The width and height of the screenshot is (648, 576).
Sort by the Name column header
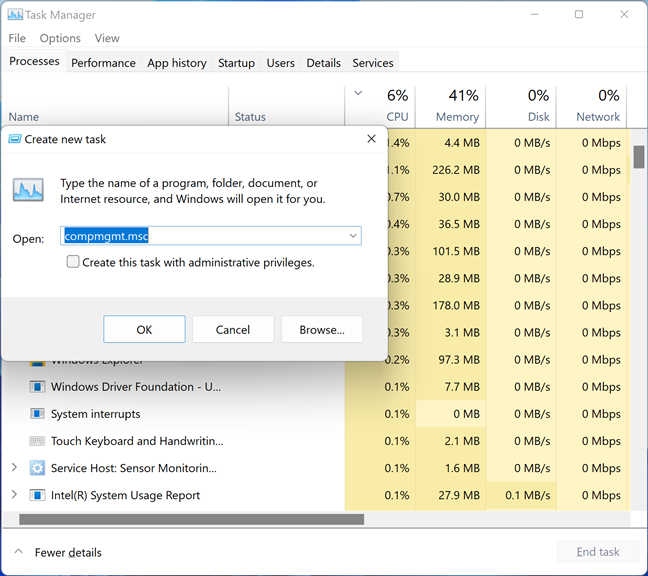116,106
